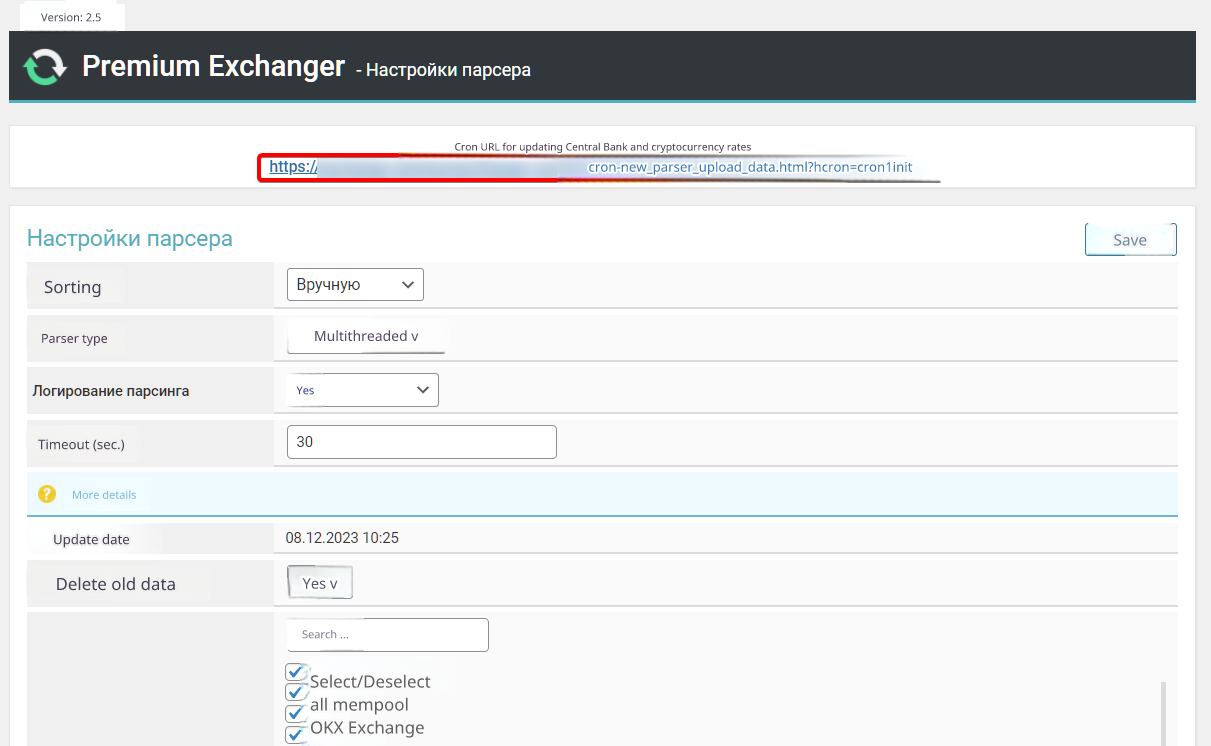Expand the Логирование парсинга dropdown
The width and height of the screenshot is (1211, 746).
coord(362,390)
